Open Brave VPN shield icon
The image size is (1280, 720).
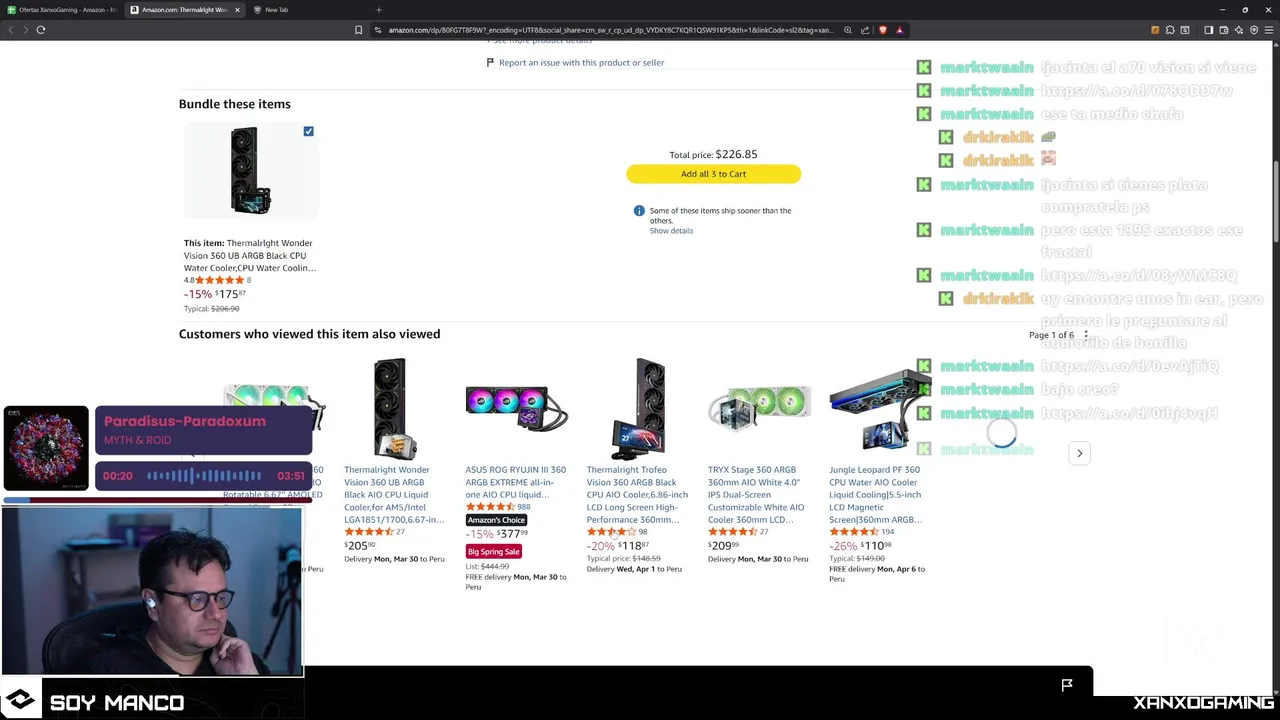[x=1253, y=30]
